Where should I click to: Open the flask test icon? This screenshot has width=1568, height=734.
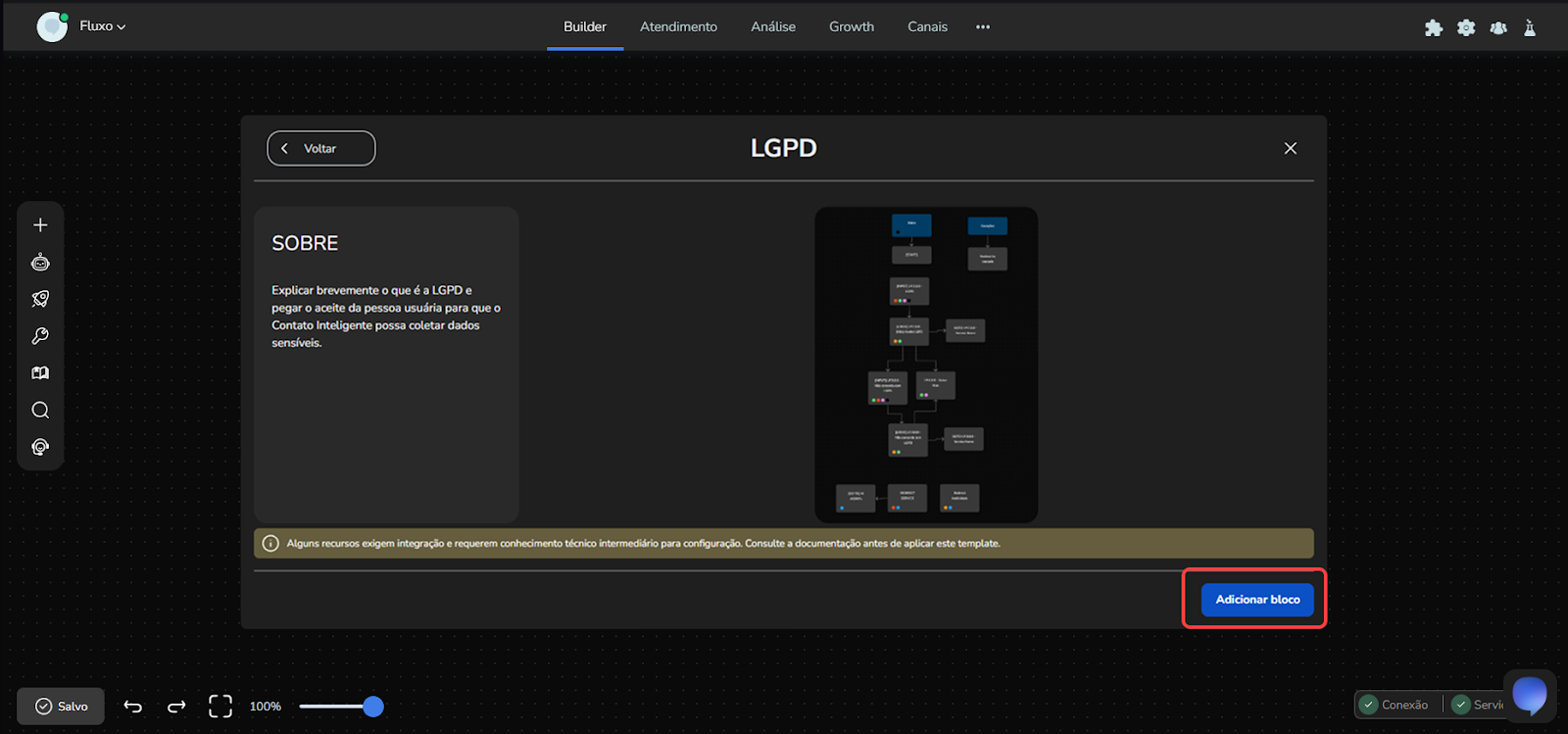(x=1530, y=27)
